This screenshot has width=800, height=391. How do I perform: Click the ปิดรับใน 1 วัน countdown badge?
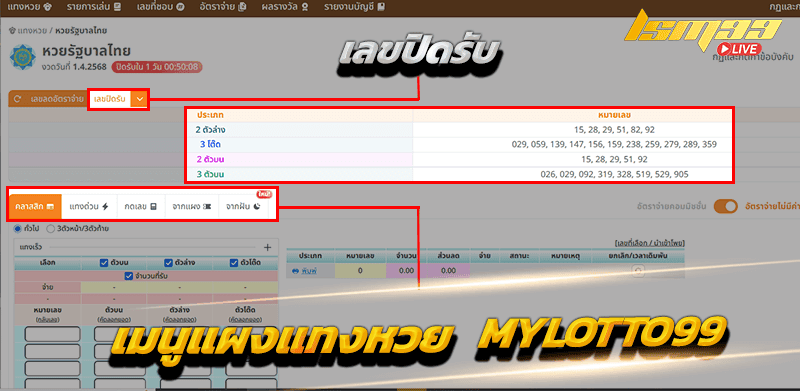157,67
